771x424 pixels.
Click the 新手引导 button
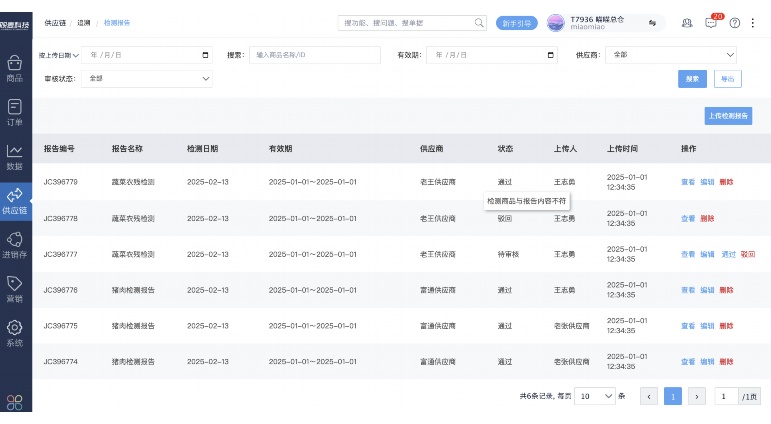(516, 23)
